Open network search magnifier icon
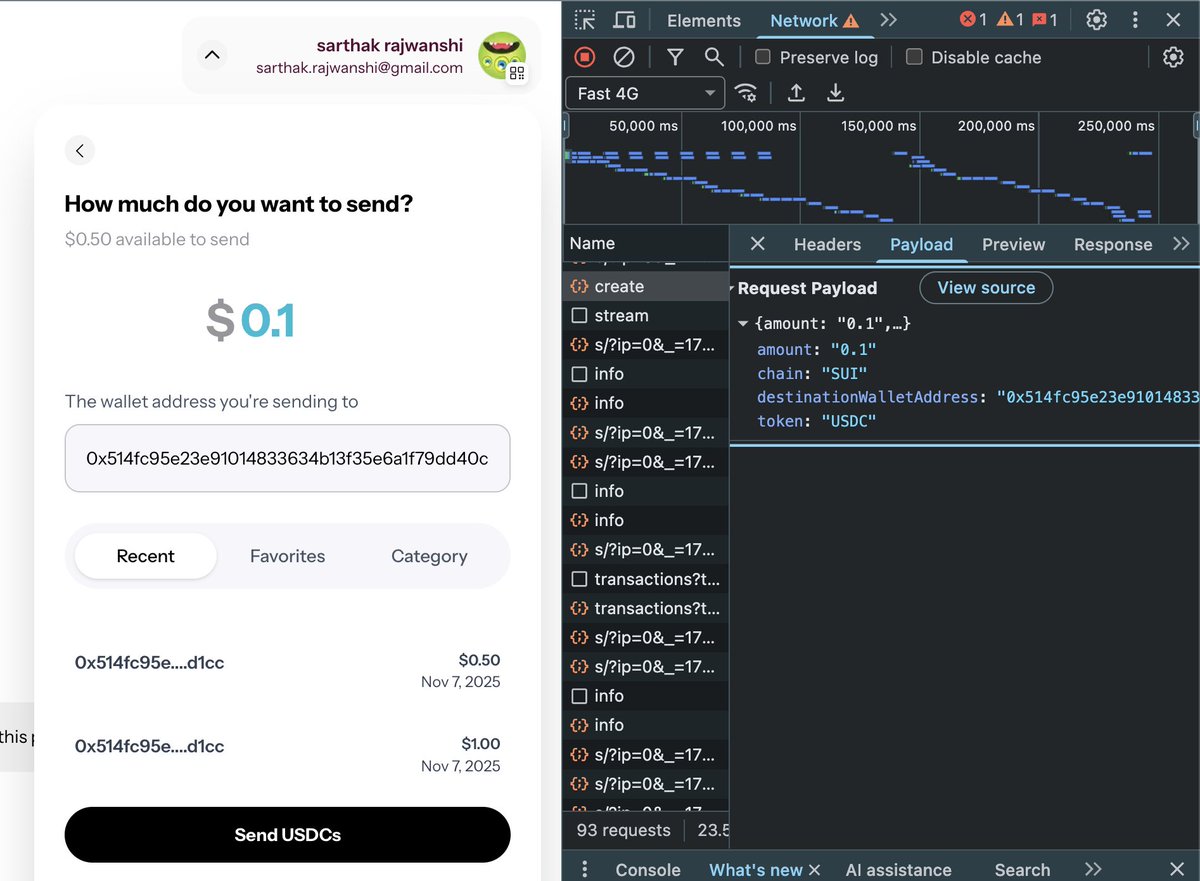The width and height of the screenshot is (1200, 881). point(714,57)
